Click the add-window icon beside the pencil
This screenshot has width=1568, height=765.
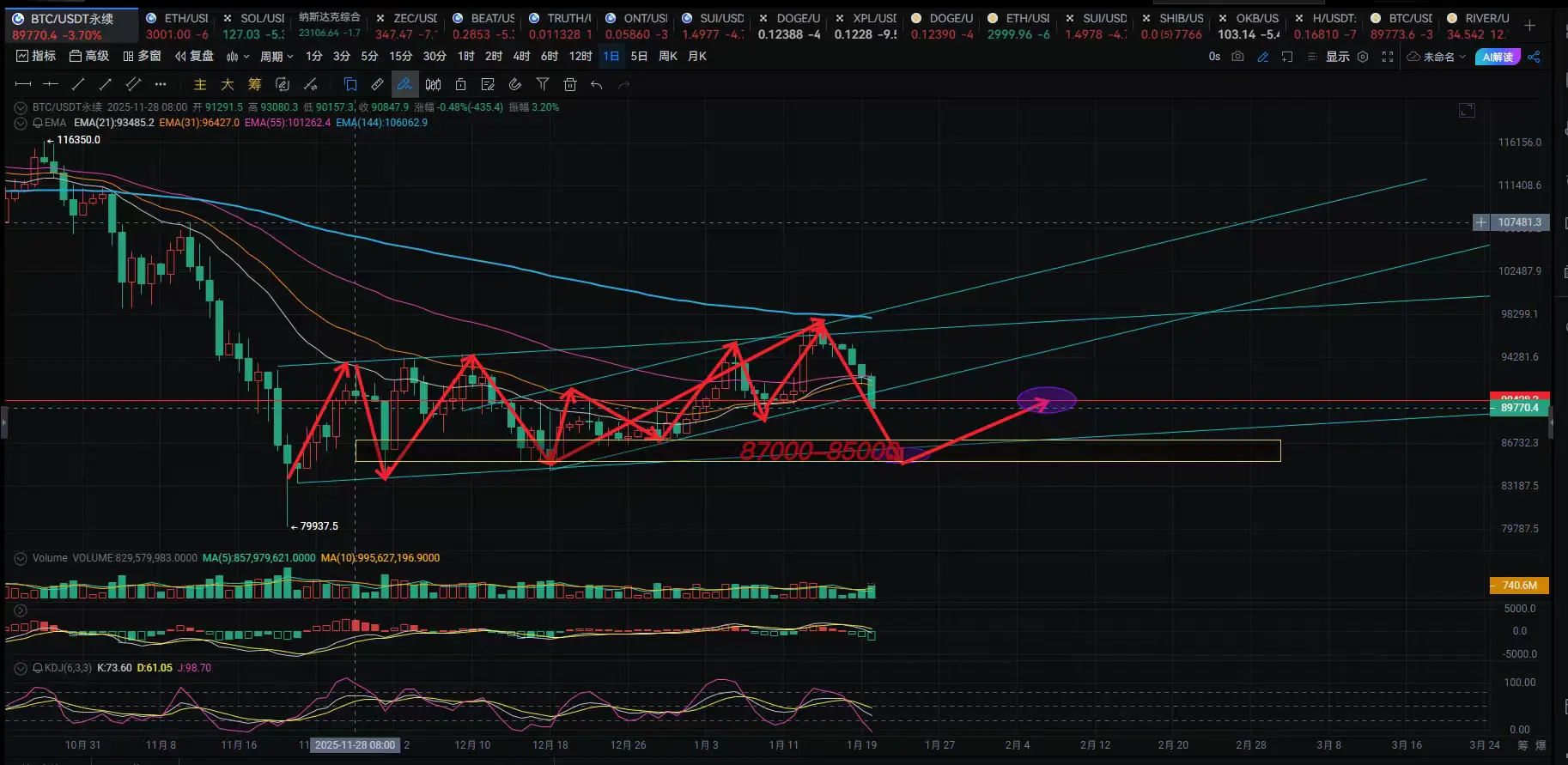[x=1287, y=57]
